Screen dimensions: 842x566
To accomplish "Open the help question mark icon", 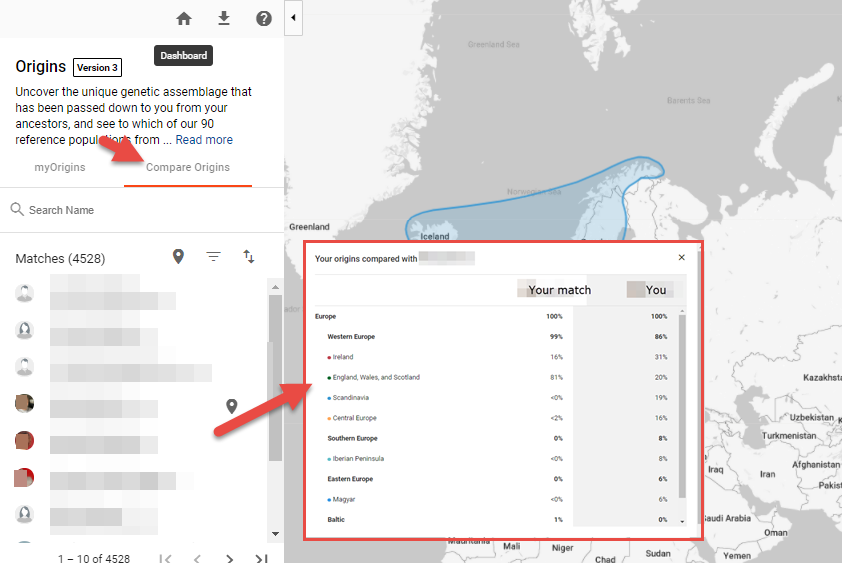I will tap(264, 19).
